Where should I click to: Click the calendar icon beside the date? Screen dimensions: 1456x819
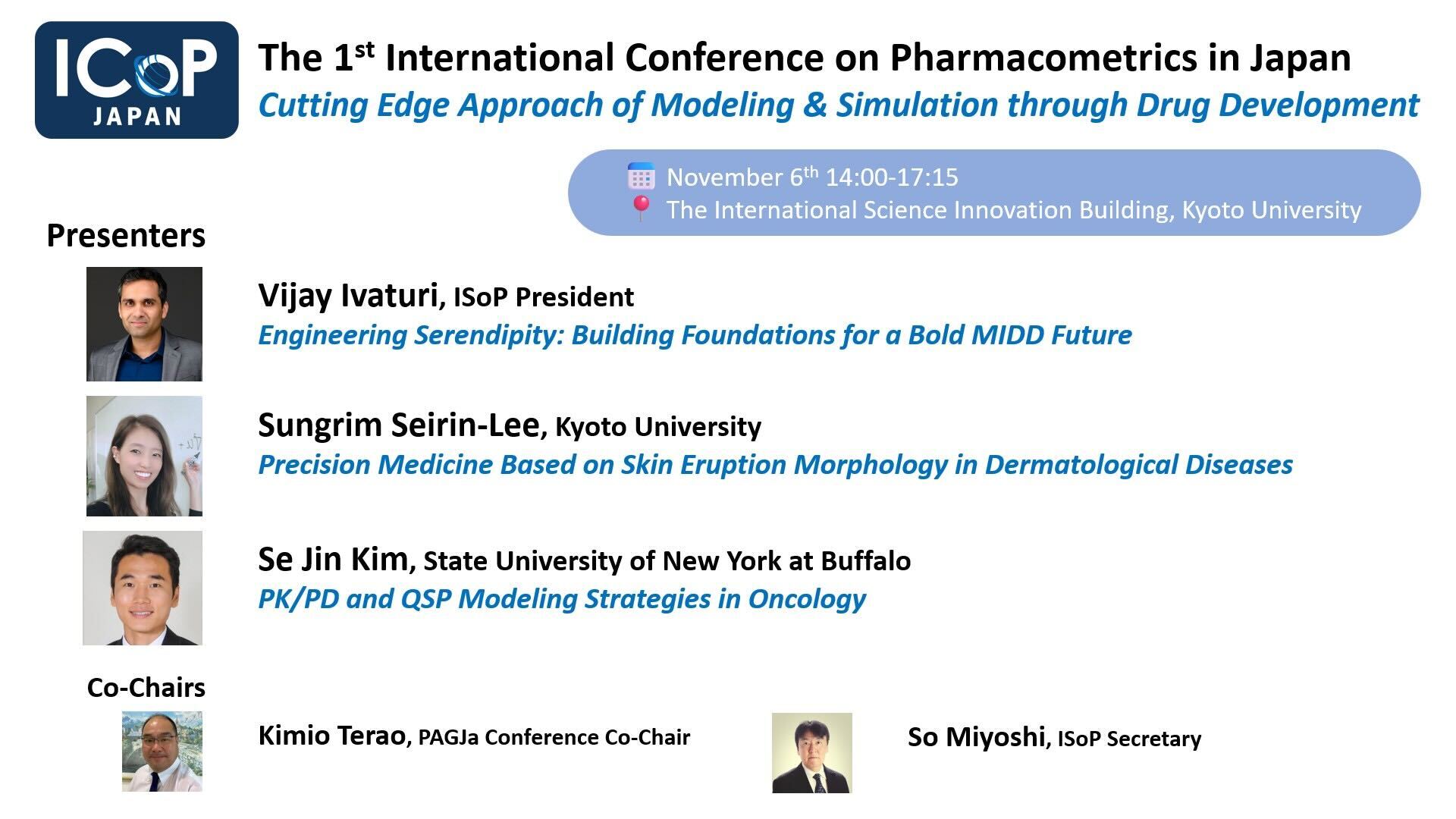[x=641, y=176]
